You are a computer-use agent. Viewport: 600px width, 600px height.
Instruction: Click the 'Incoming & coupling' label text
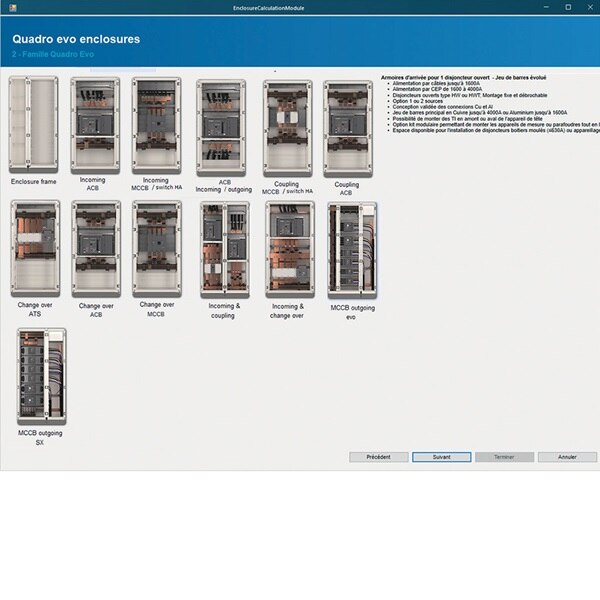[224, 311]
